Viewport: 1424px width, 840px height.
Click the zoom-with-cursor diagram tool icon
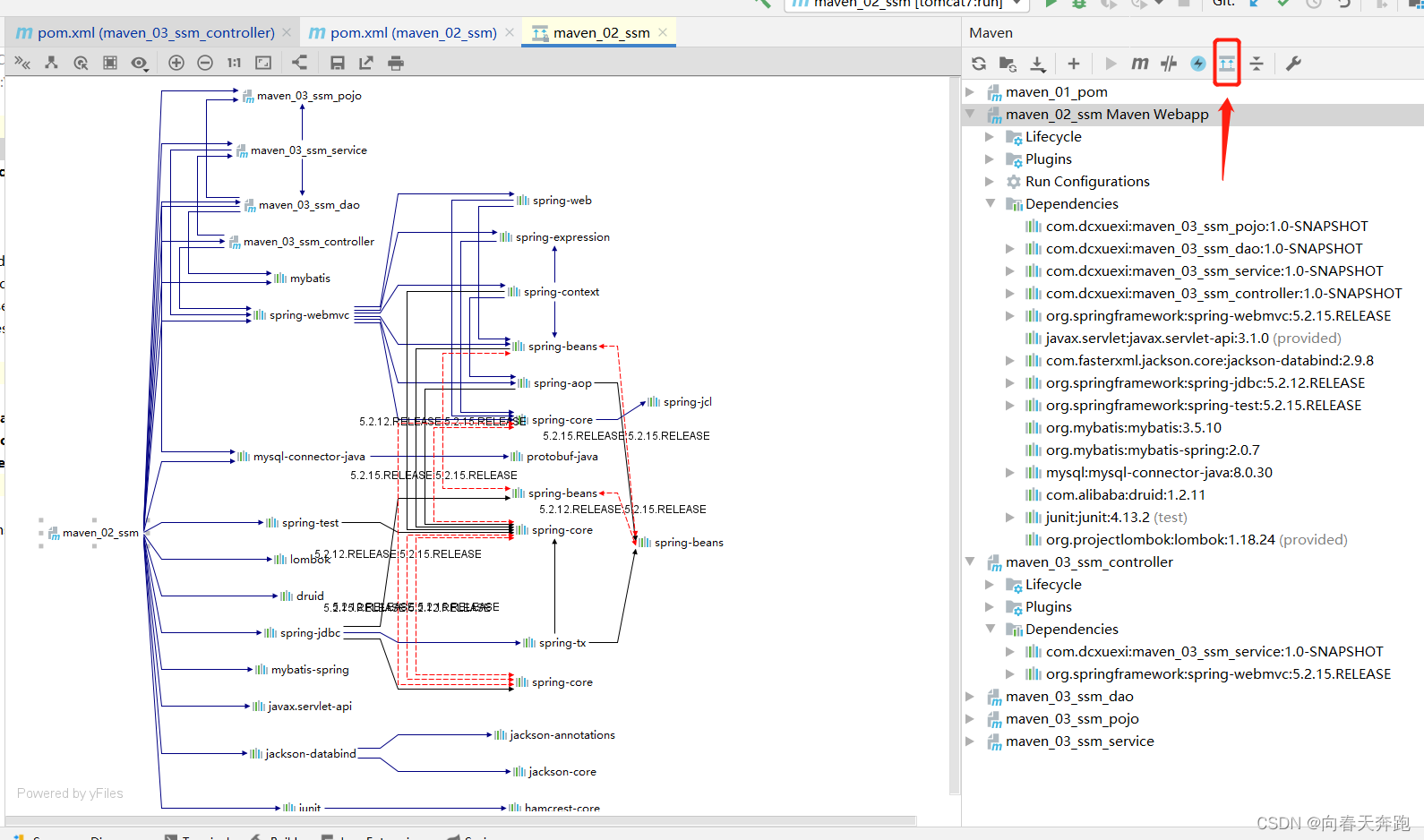81,63
